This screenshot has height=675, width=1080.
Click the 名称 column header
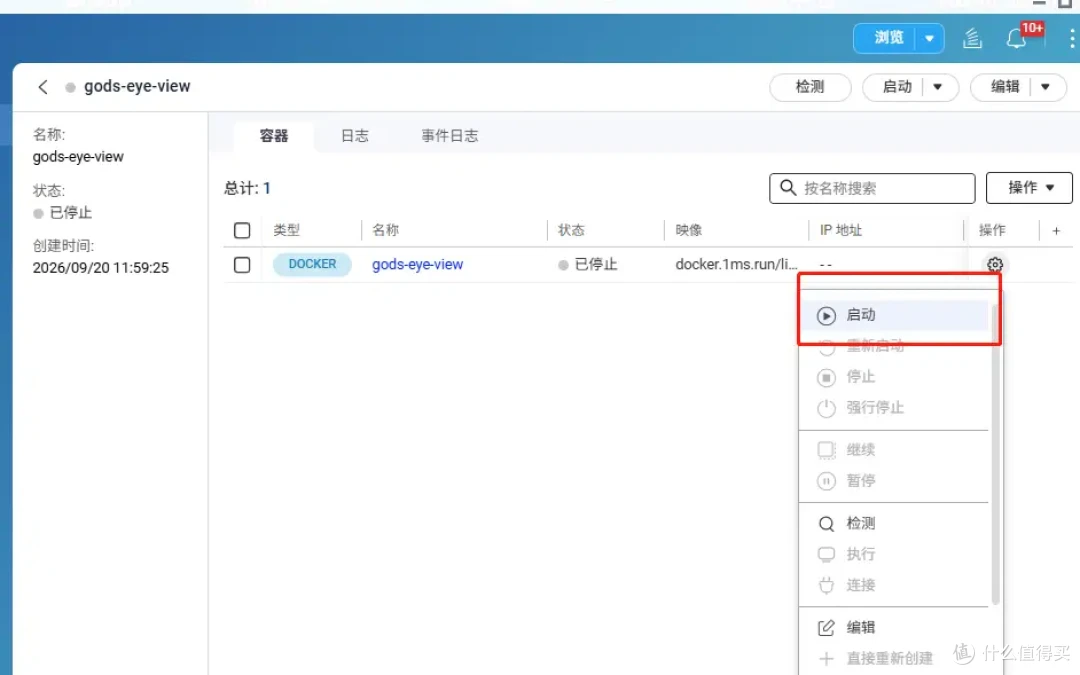coord(386,231)
